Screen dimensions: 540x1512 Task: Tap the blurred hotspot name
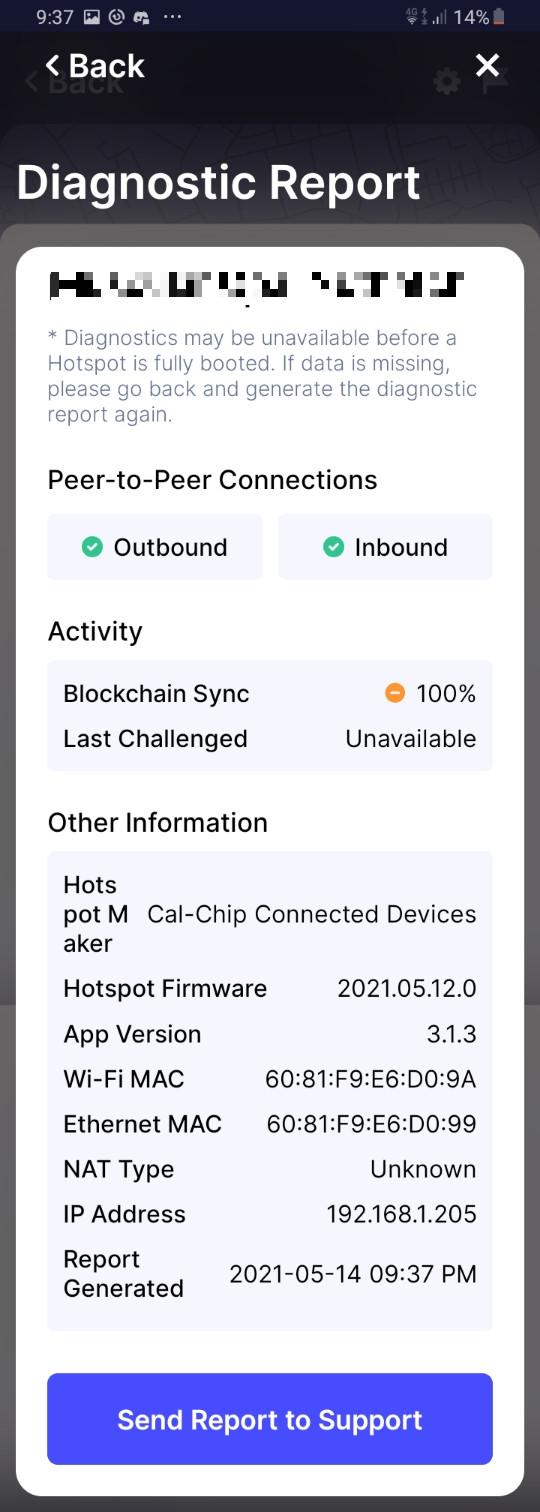click(x=257, y=286)
